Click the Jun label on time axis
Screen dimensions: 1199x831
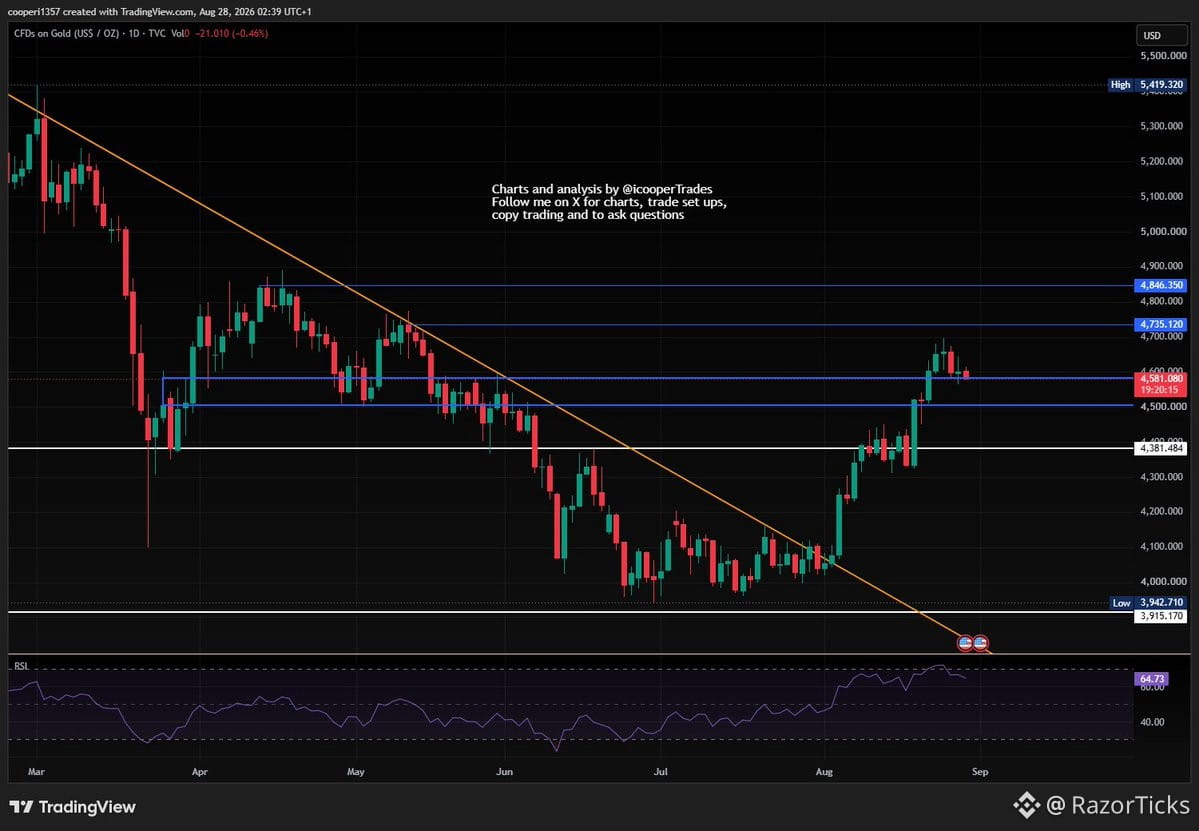504,771
